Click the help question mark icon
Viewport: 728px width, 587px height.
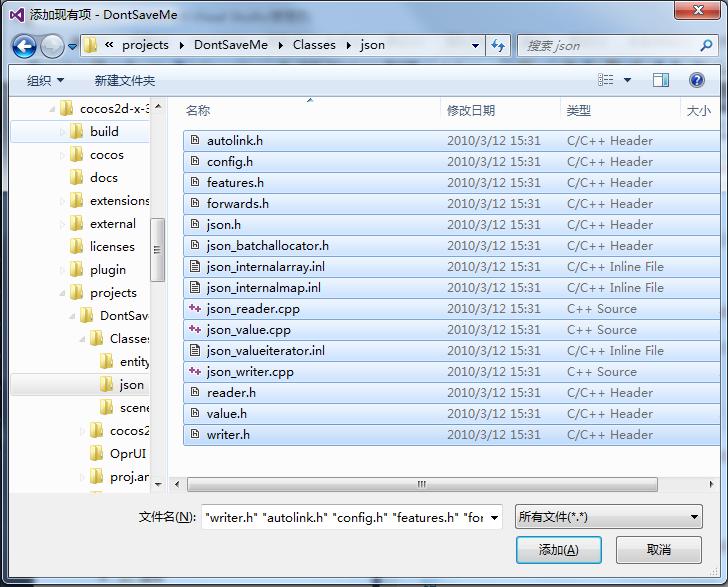[696, 80]
